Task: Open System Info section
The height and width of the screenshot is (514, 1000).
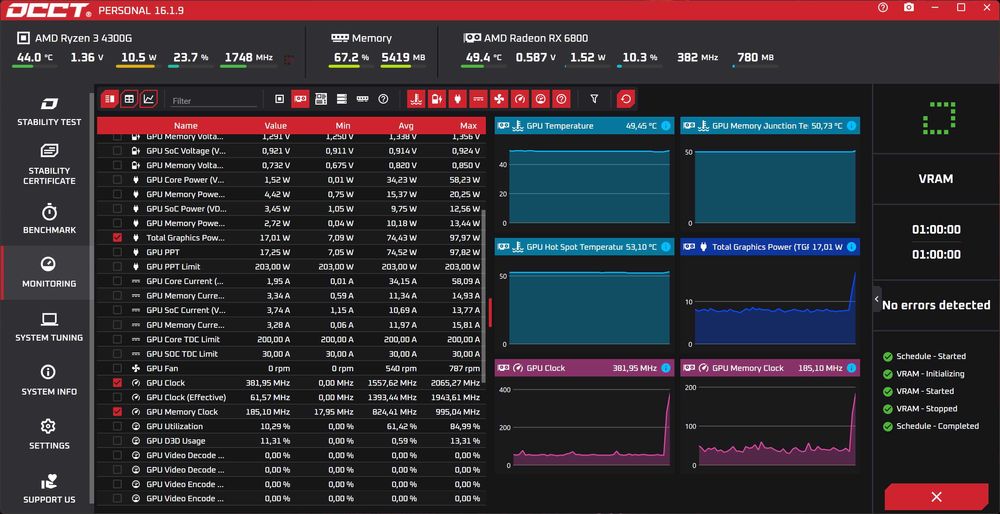Action: tap(49, 381)
